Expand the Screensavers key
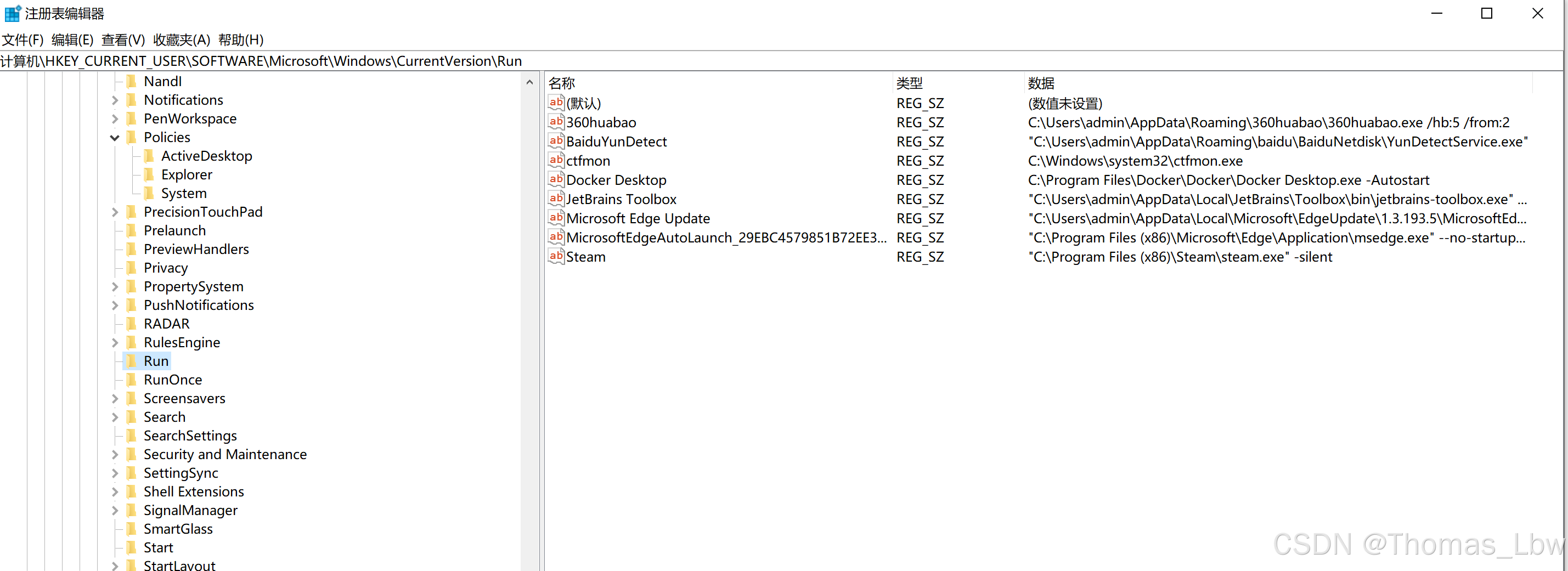This screenshot has width=1568, height=571. (115, 398)
